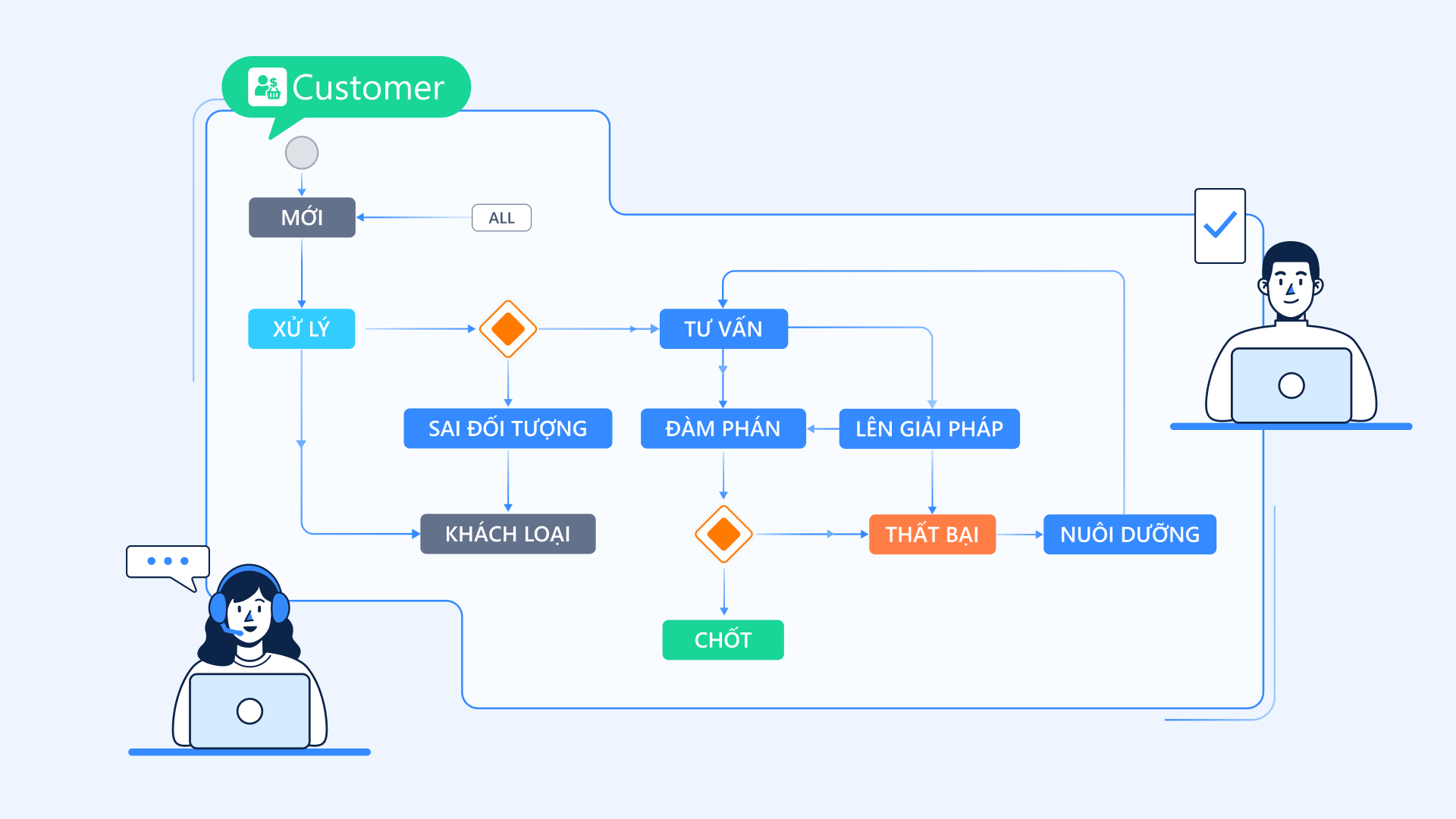Viewport: 1456px width, 819px height.
Task: Click the KHÁCH LOẠI node
Action: (x=507, y=534)
